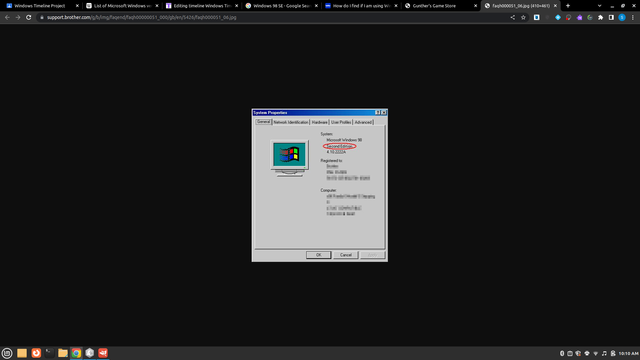Click Cancel in System Properties dialog
The width and height of the screenshot is (640, 360).
pos(346,255)
